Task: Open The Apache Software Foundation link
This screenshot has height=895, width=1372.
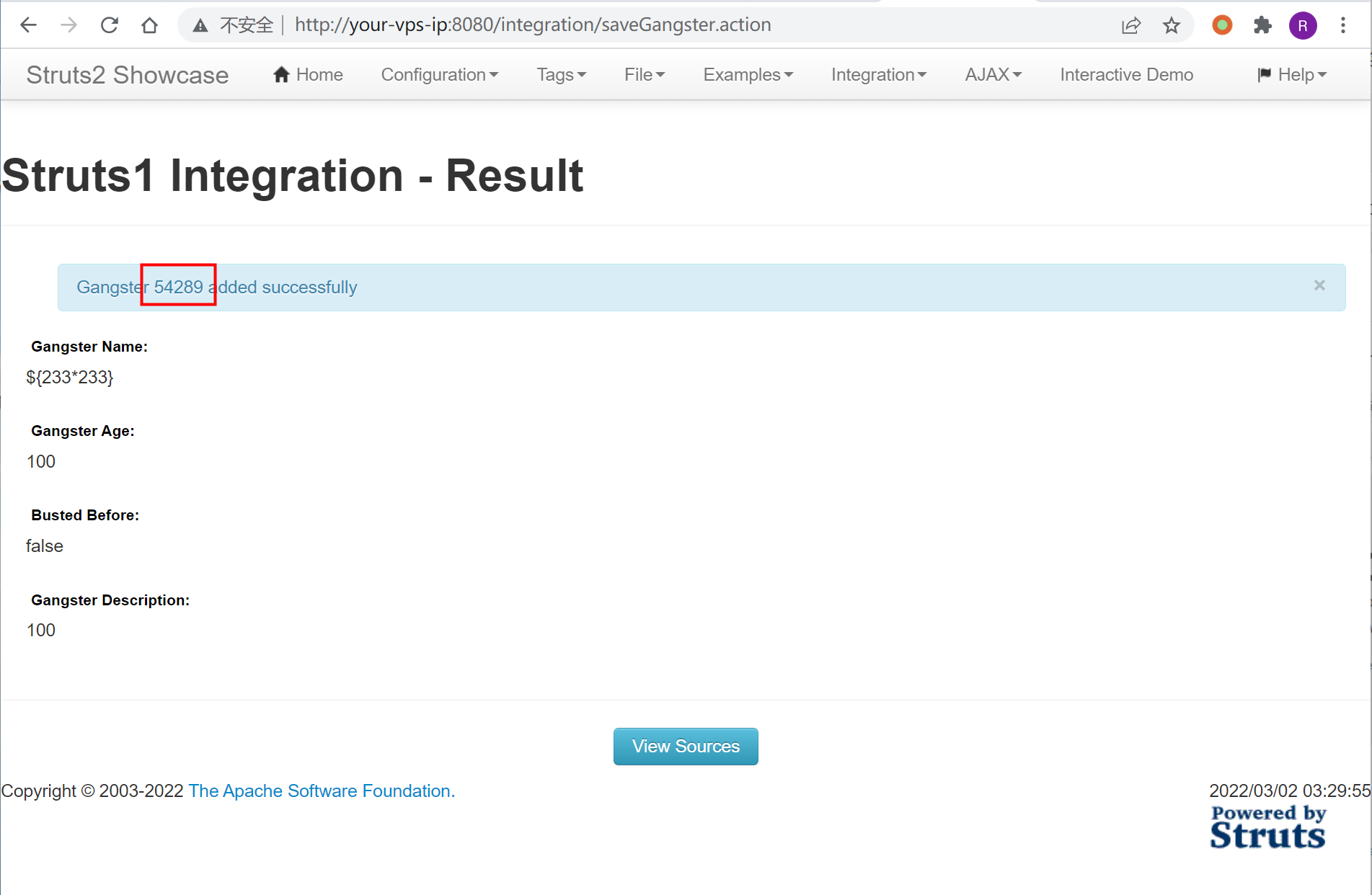Action: tap(322, 791)
